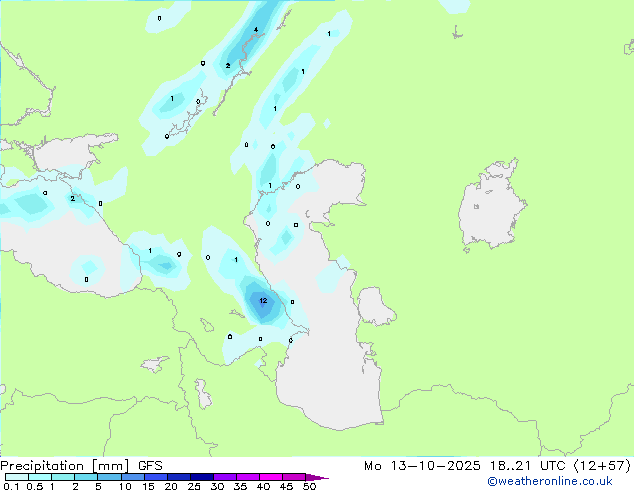Select the legend swatch for 0.1–0.5 mm
The image size is (634, 490).
pyautogui.click(x=17, y=477)
